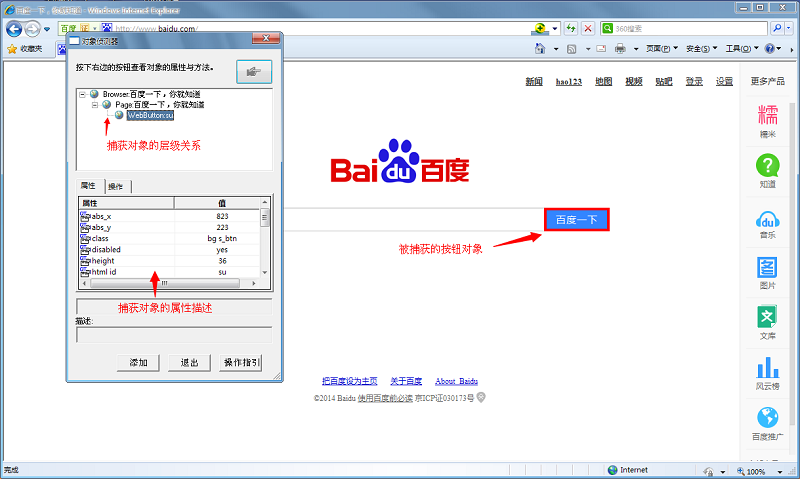Open the 新闻 link

pos(534,82)
